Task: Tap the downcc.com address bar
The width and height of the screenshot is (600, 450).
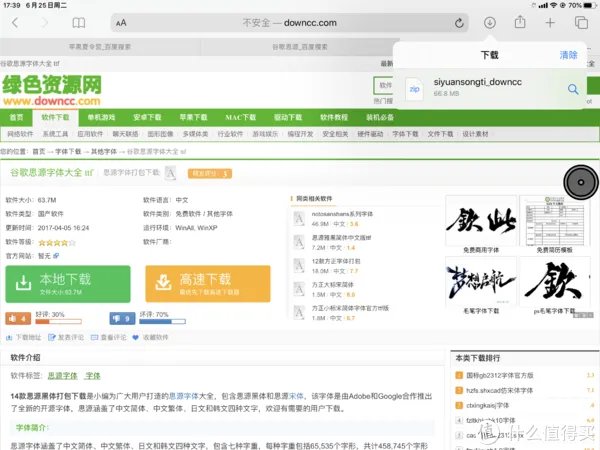Action: (290, 23)
